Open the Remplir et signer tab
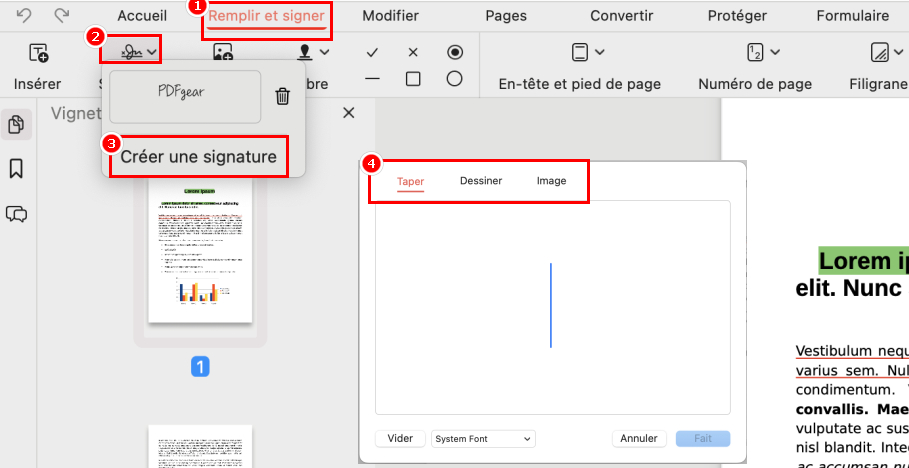Screen dimensions: 909x468 coord(266,16)
